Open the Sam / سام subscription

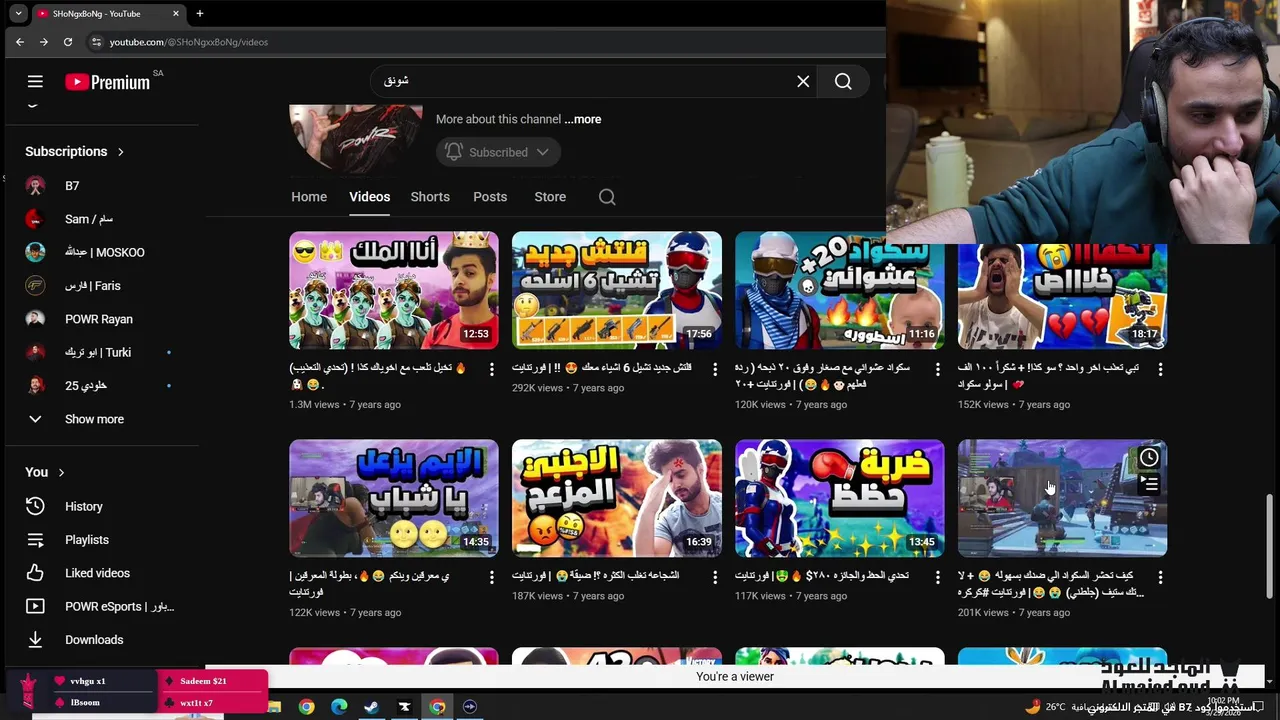coord(89,219)
